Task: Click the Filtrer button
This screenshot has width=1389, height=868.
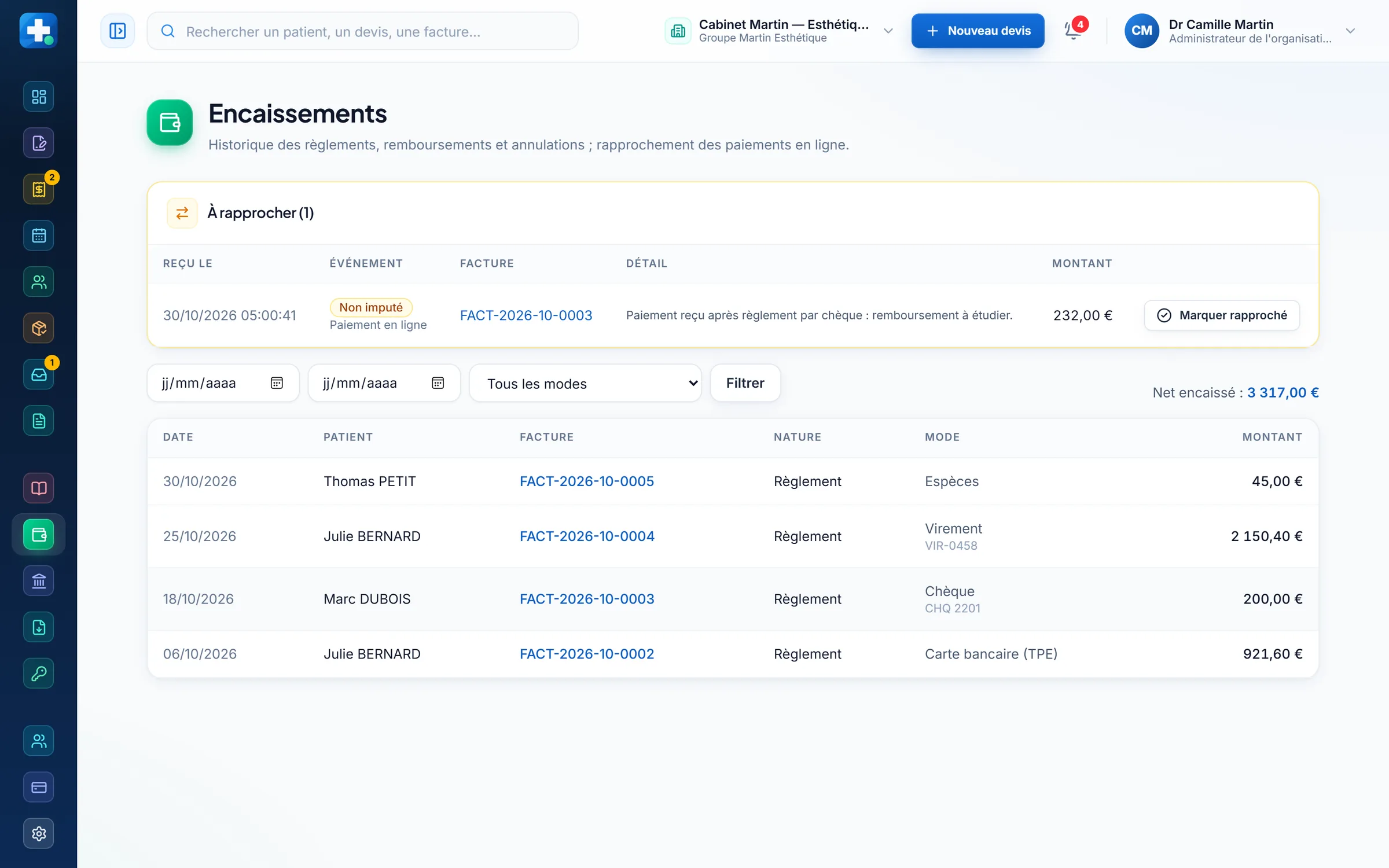Action: 745,383
